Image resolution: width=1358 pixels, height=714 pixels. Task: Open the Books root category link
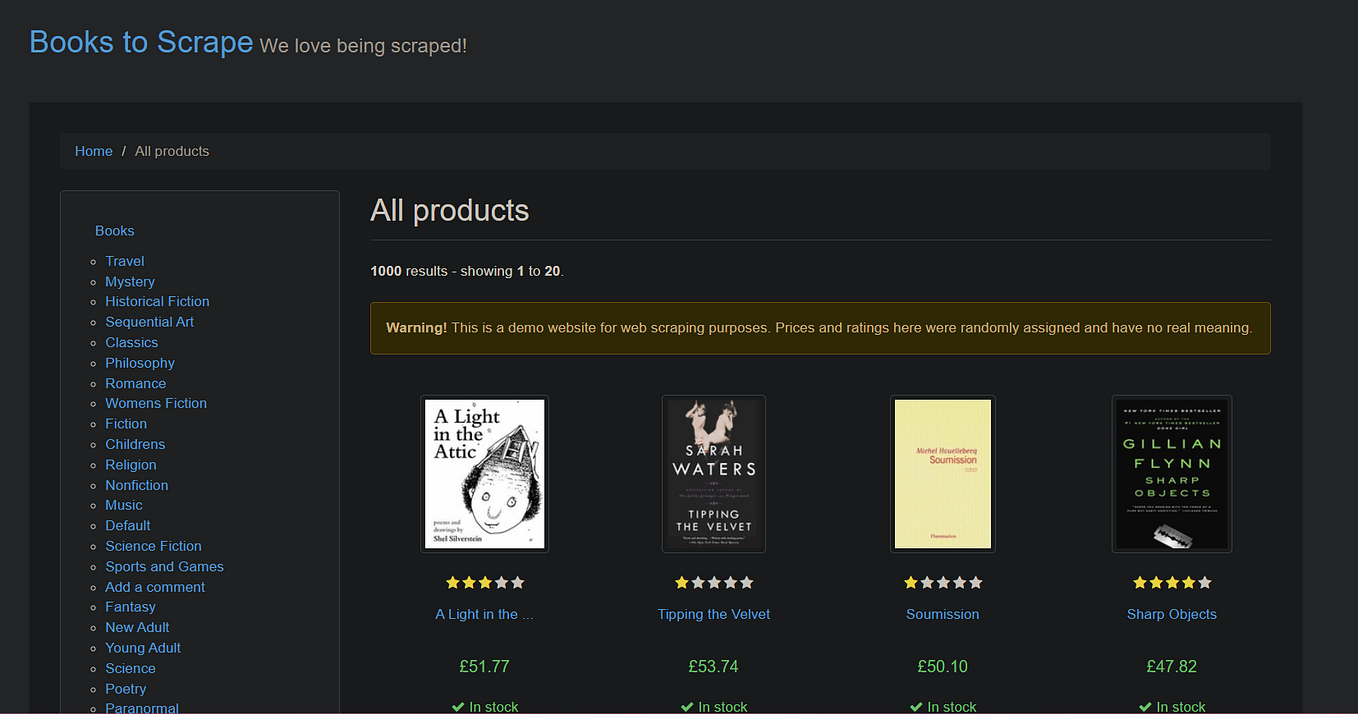click(x=115, y=231)
